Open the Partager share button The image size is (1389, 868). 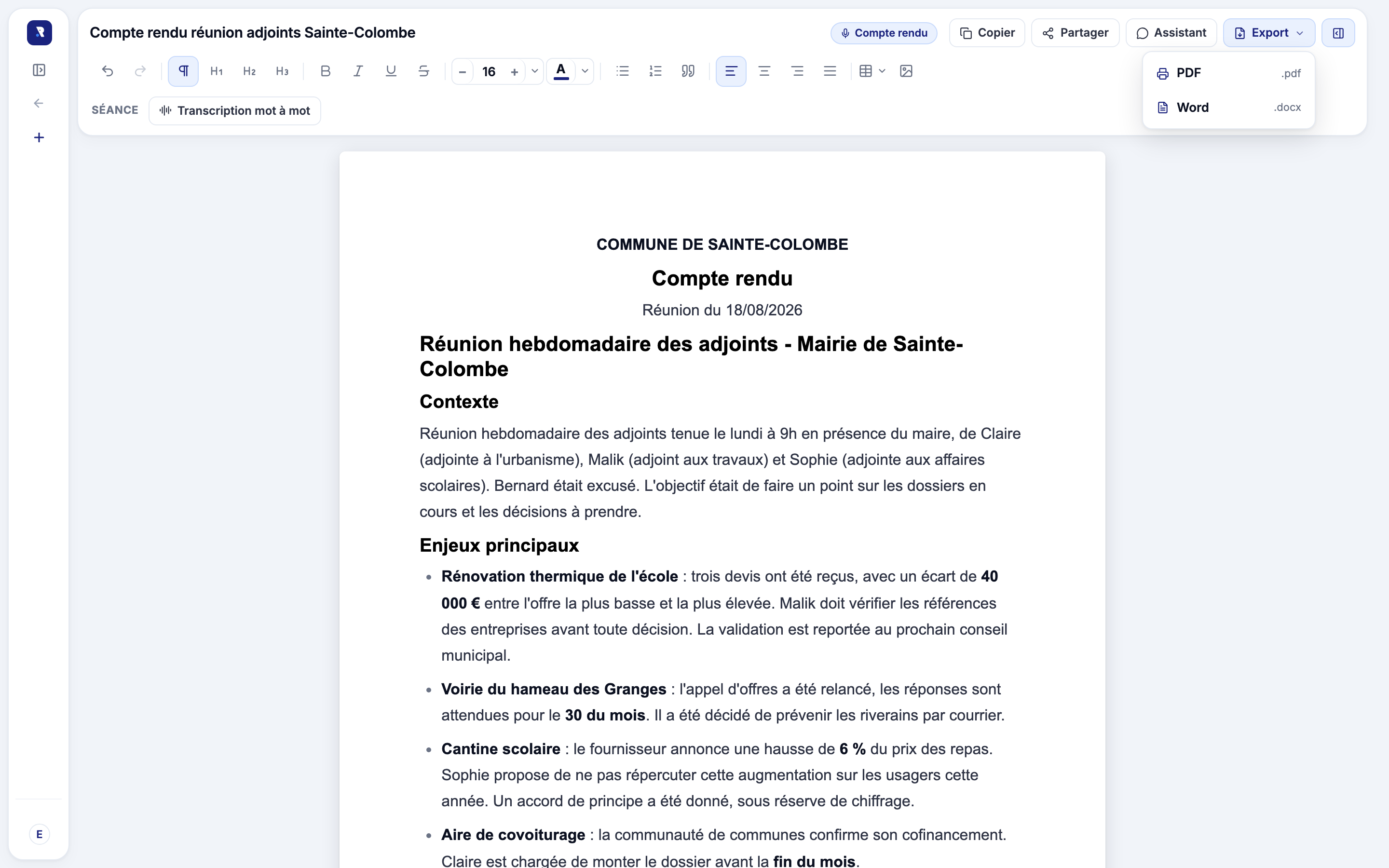point(1075,33)
